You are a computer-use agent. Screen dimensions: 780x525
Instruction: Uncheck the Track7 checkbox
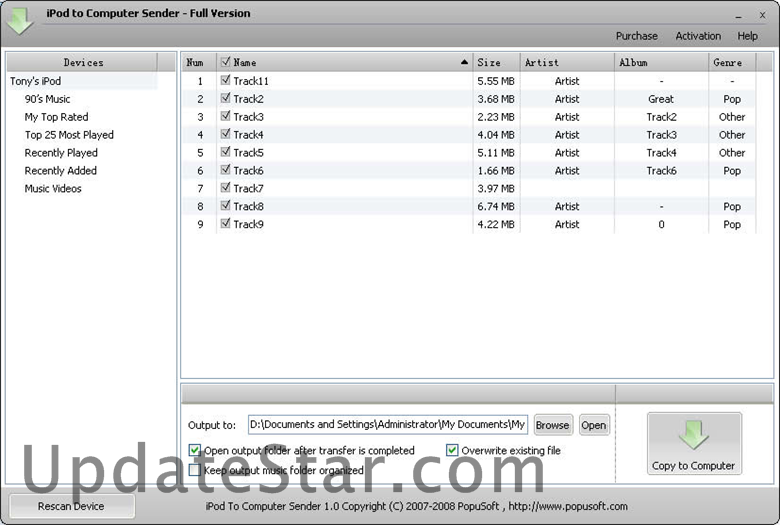point(225,188)
